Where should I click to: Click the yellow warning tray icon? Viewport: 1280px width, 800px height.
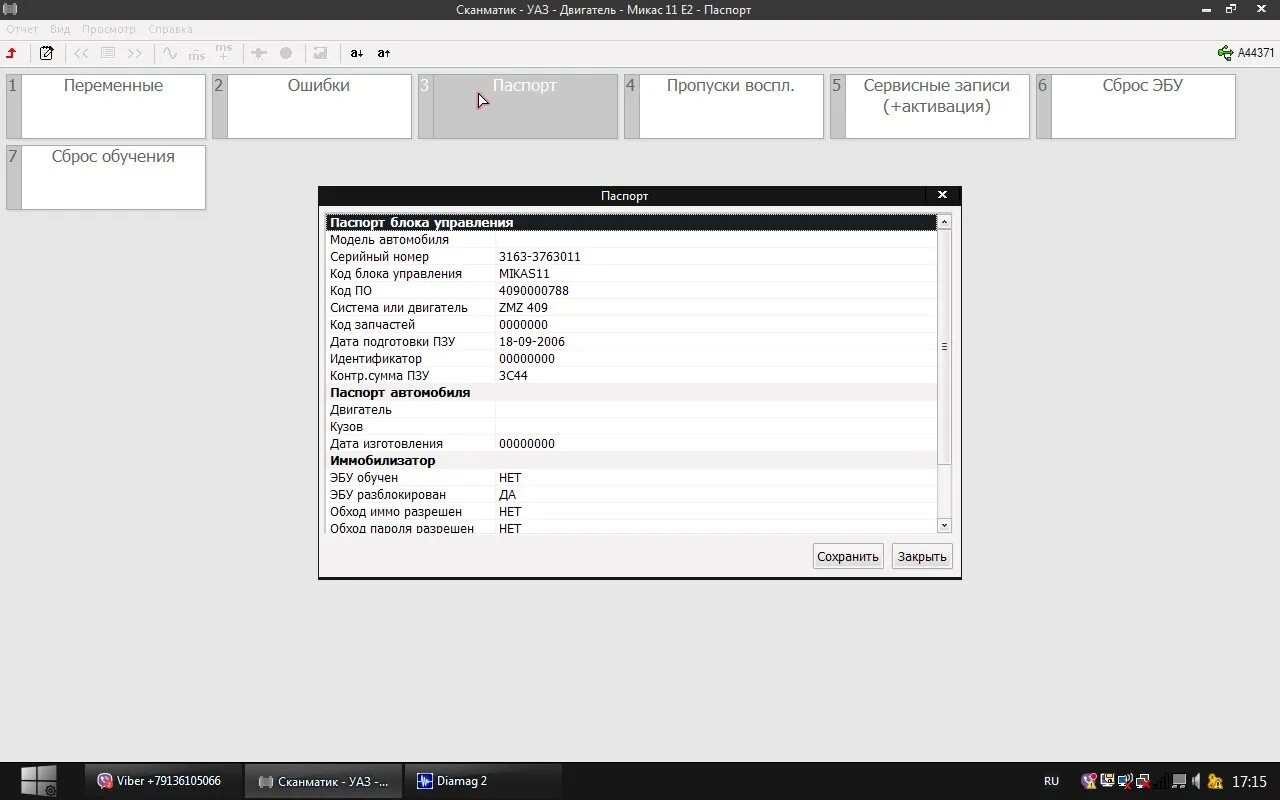[x=1215, y=781]
